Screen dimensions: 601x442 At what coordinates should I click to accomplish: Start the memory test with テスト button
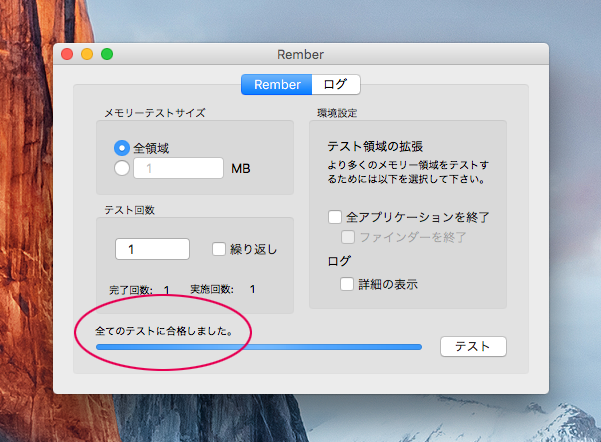(473, 347)
